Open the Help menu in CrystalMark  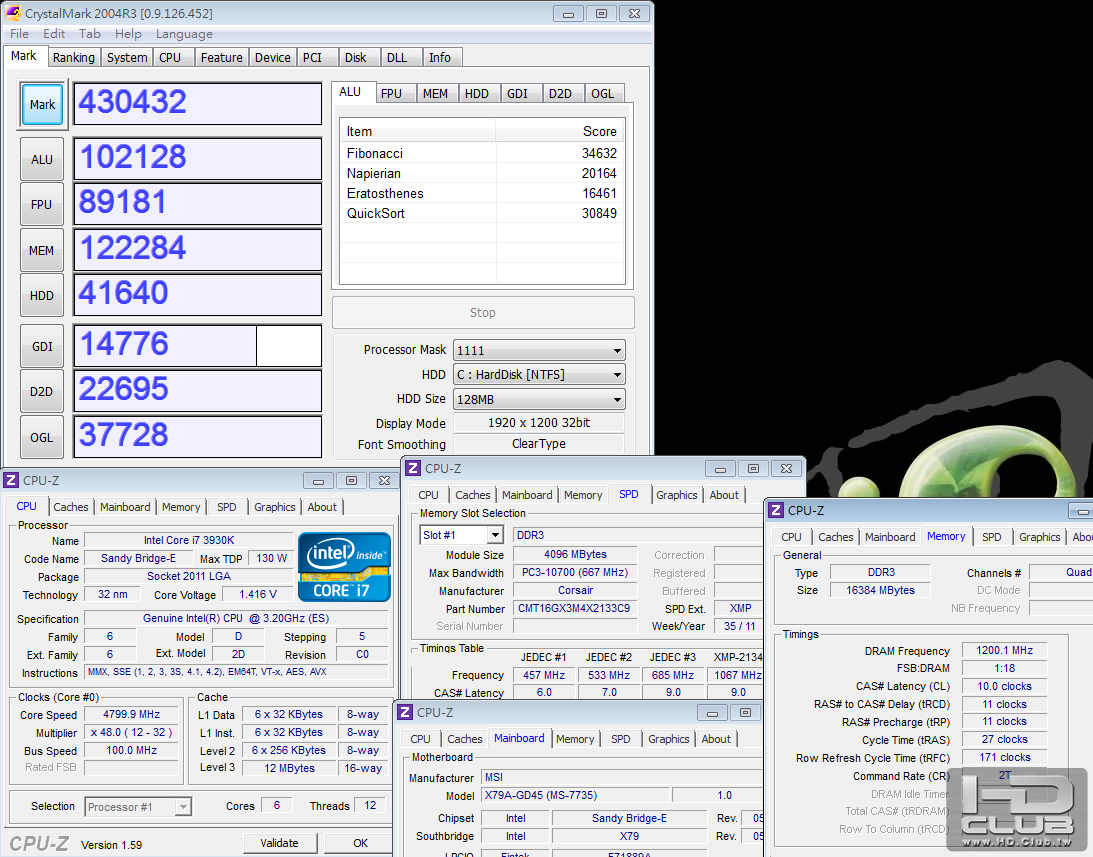[x=128, y=33]
